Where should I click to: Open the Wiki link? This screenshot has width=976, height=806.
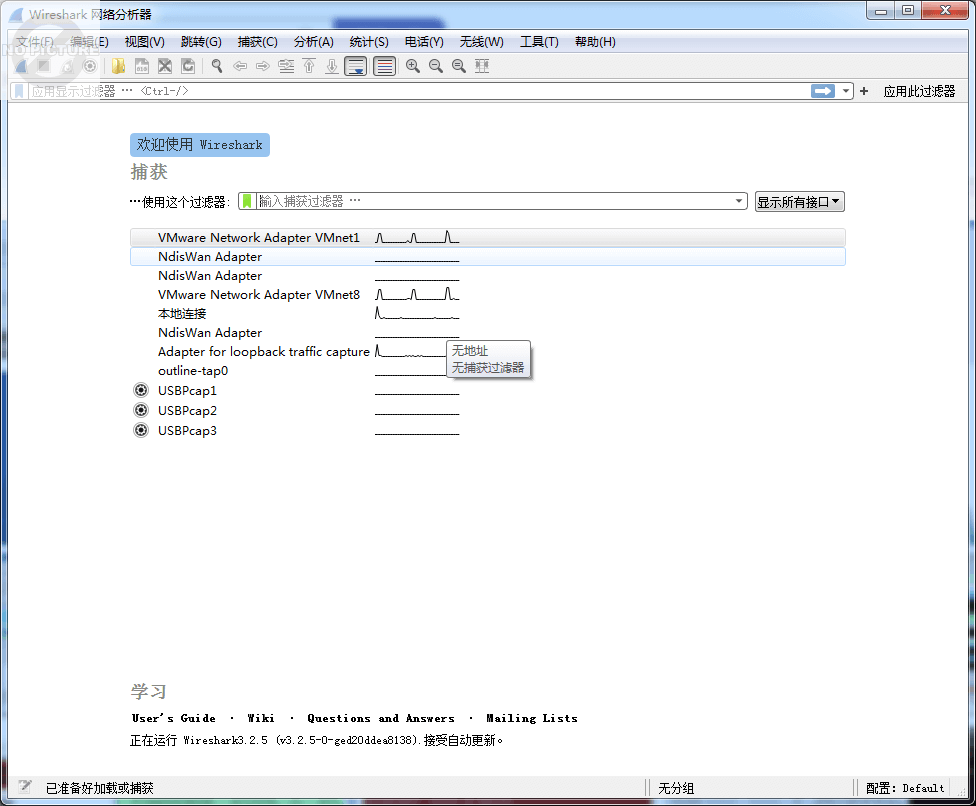coord(261,718)
